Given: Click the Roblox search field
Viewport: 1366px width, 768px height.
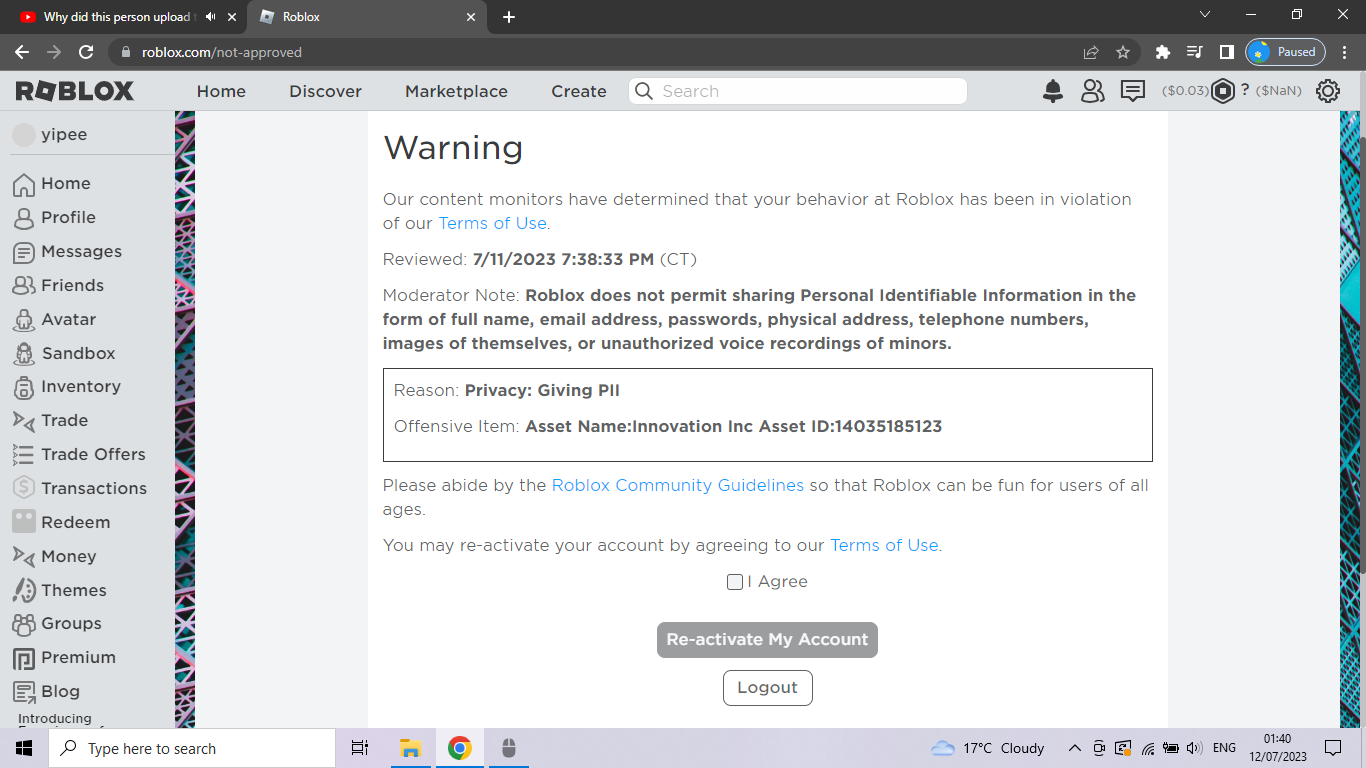Looking at the screenshot, I should pyautogui.click(x=798, y=91).
